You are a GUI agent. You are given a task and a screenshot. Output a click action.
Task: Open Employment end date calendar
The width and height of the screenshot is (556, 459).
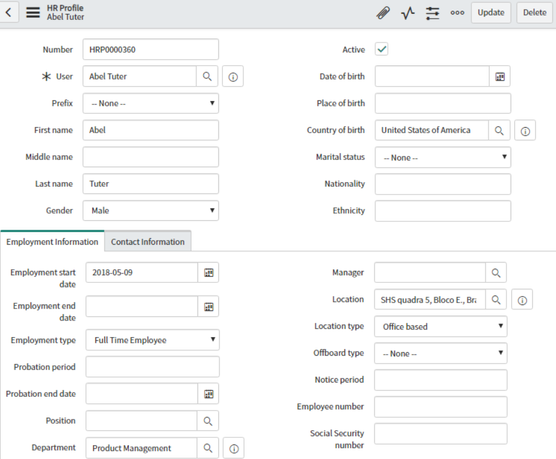point(208,306)
